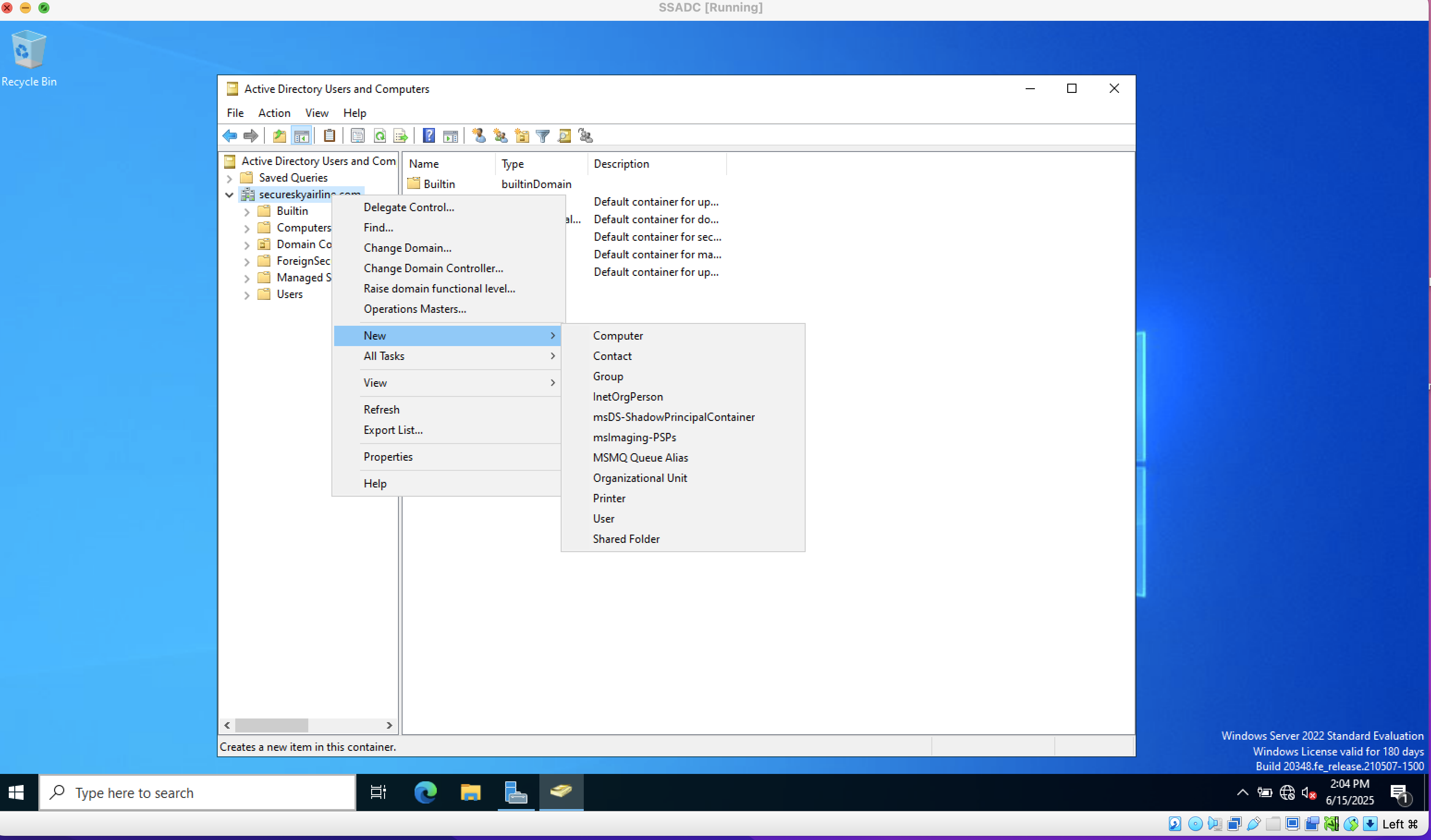
Task: Select Computer in the New submenu
Action: [x=683, y=335]
